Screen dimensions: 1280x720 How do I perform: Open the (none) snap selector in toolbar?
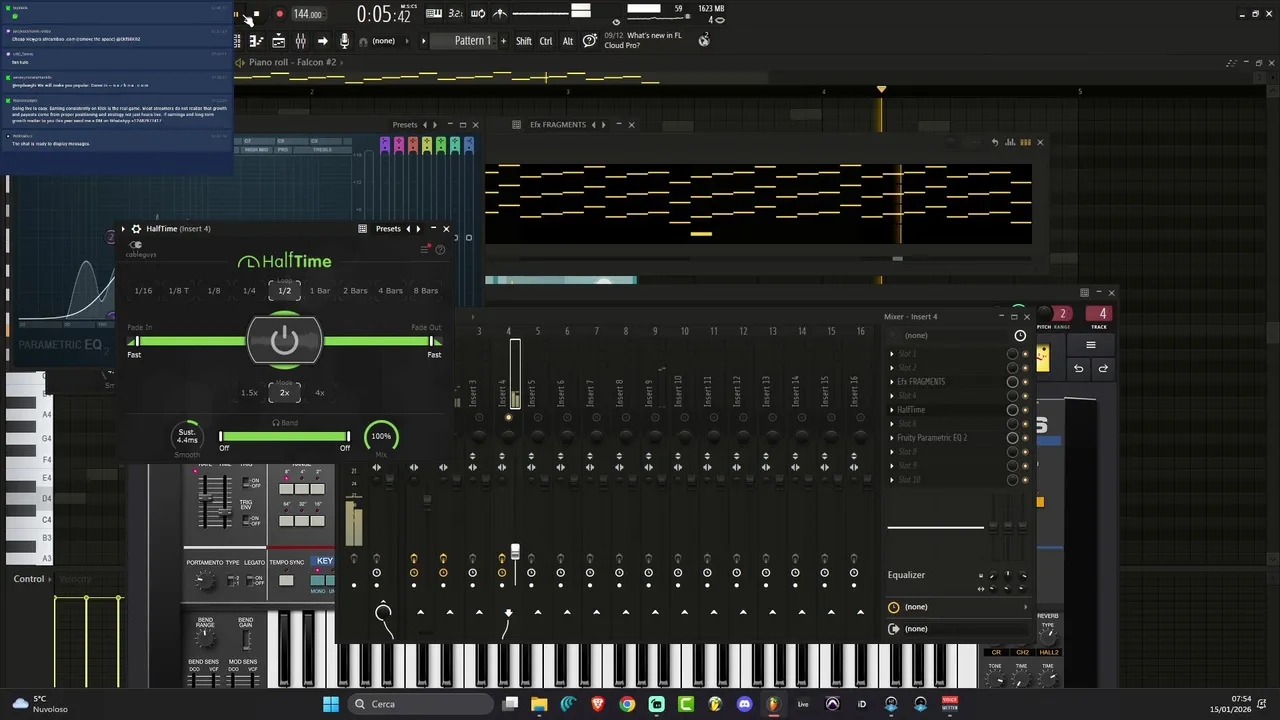pyautogui.click(x=383, y=41)
